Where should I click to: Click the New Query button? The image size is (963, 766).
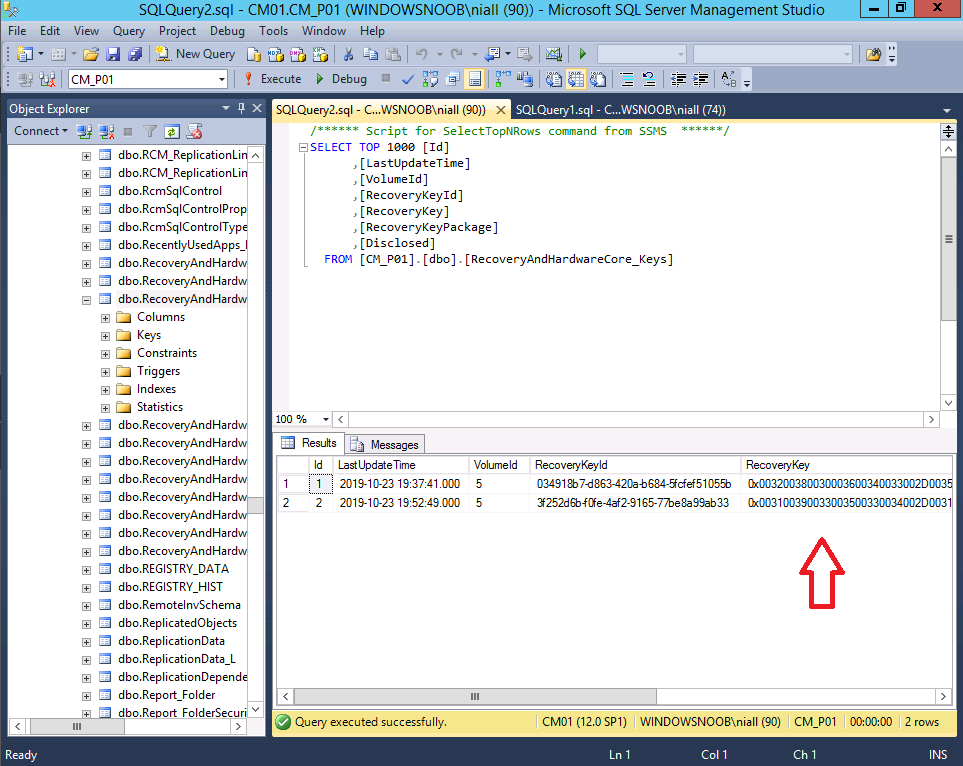coord(195,54)
